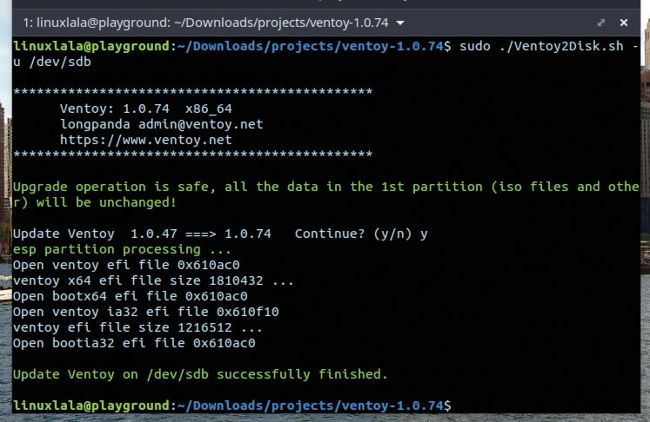The image size is (650, 422).
Task: Open the dropdown arrow beside the terminal title
Action: (x=373, y=21)
